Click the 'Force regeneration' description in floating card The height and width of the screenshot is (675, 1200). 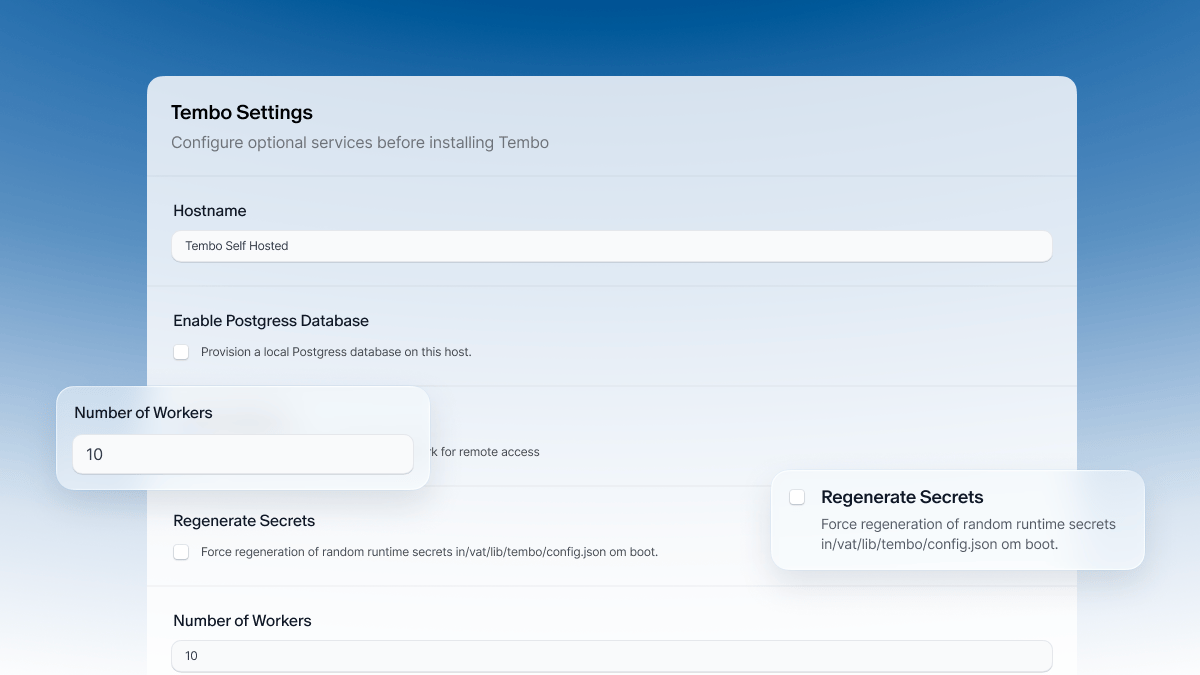pos(968,534)
